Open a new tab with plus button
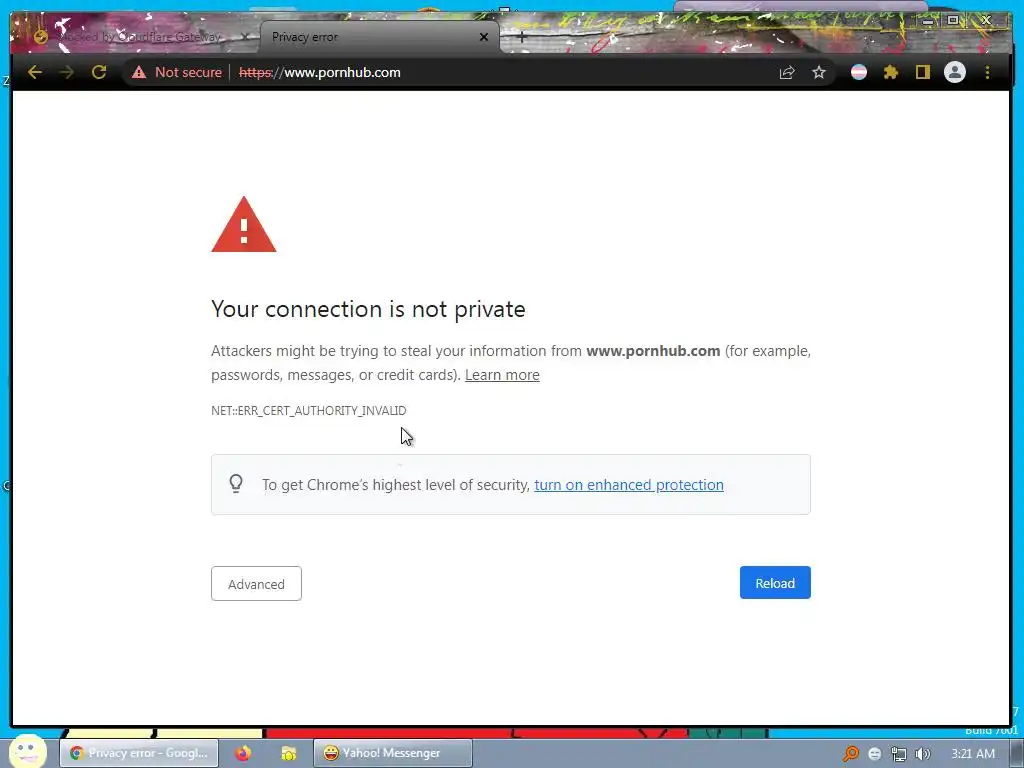The width and height of the screenshot is (1024, 768). [521, 37]
